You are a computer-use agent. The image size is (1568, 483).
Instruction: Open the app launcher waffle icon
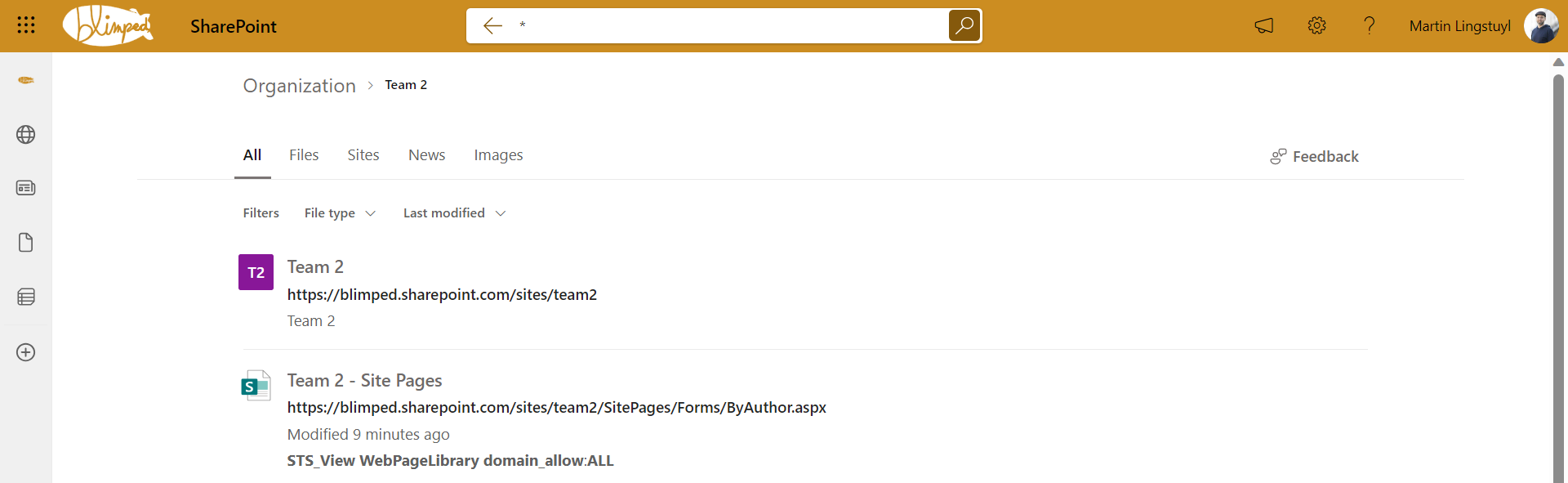click(26, 25)
